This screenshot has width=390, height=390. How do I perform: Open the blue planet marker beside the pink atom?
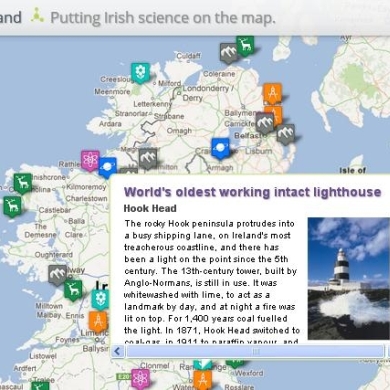[107, 167]
